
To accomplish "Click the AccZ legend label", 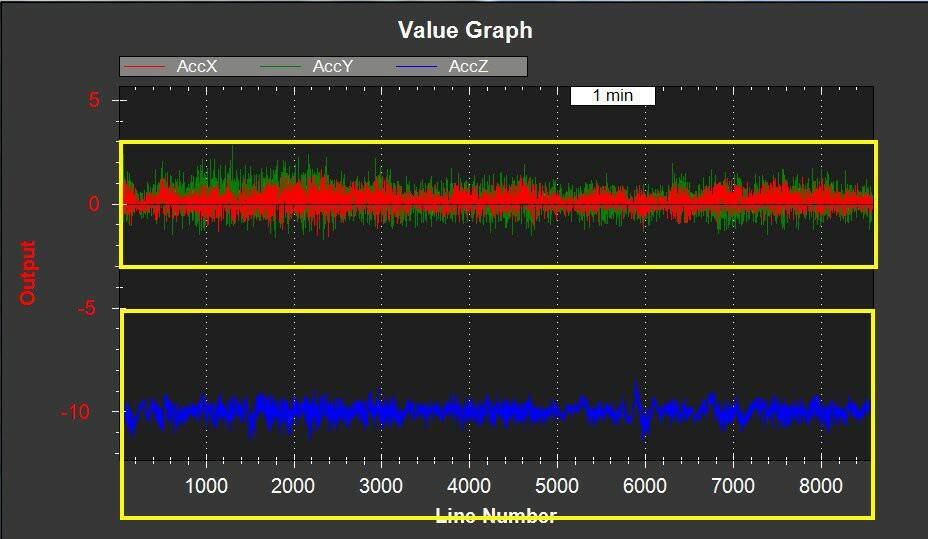I will coord(469,67).
